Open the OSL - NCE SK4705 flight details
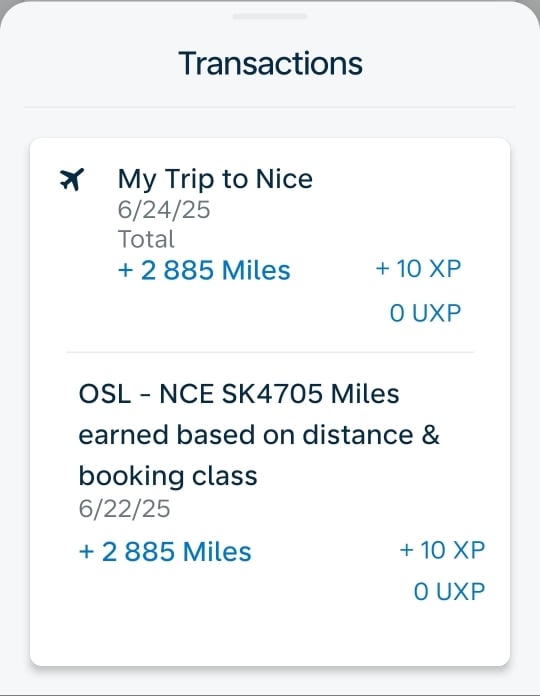The width and height of the screenshot is (540, 696). click(x=239, y=394)
